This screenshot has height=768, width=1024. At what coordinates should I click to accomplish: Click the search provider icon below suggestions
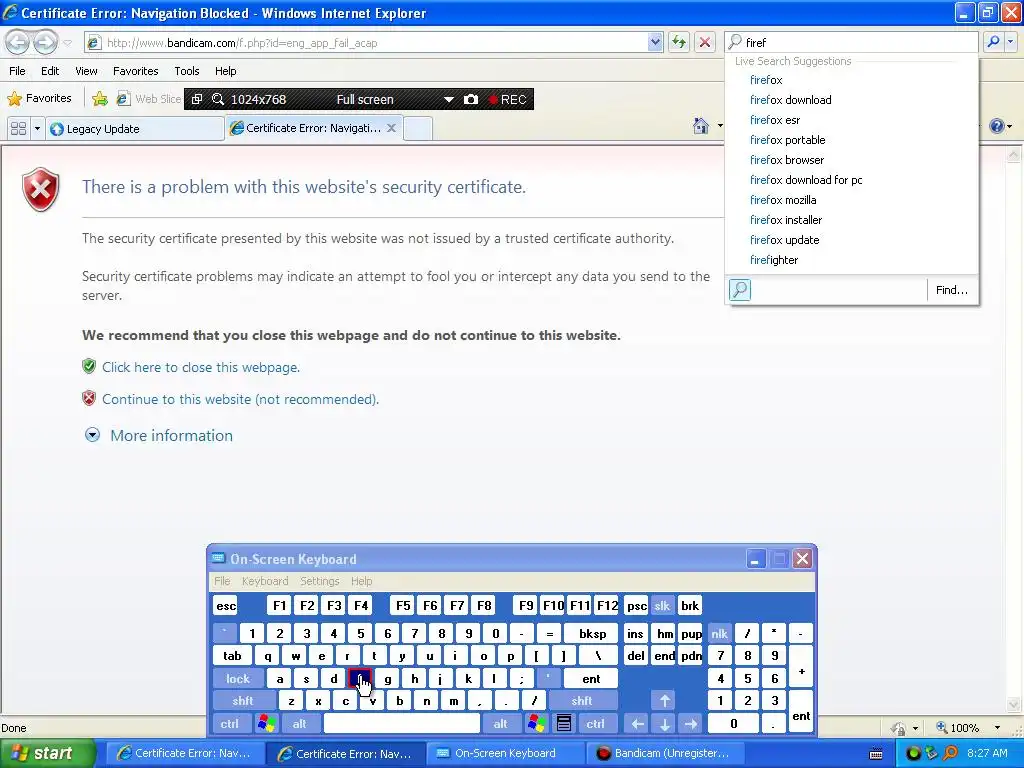[740, 289]
